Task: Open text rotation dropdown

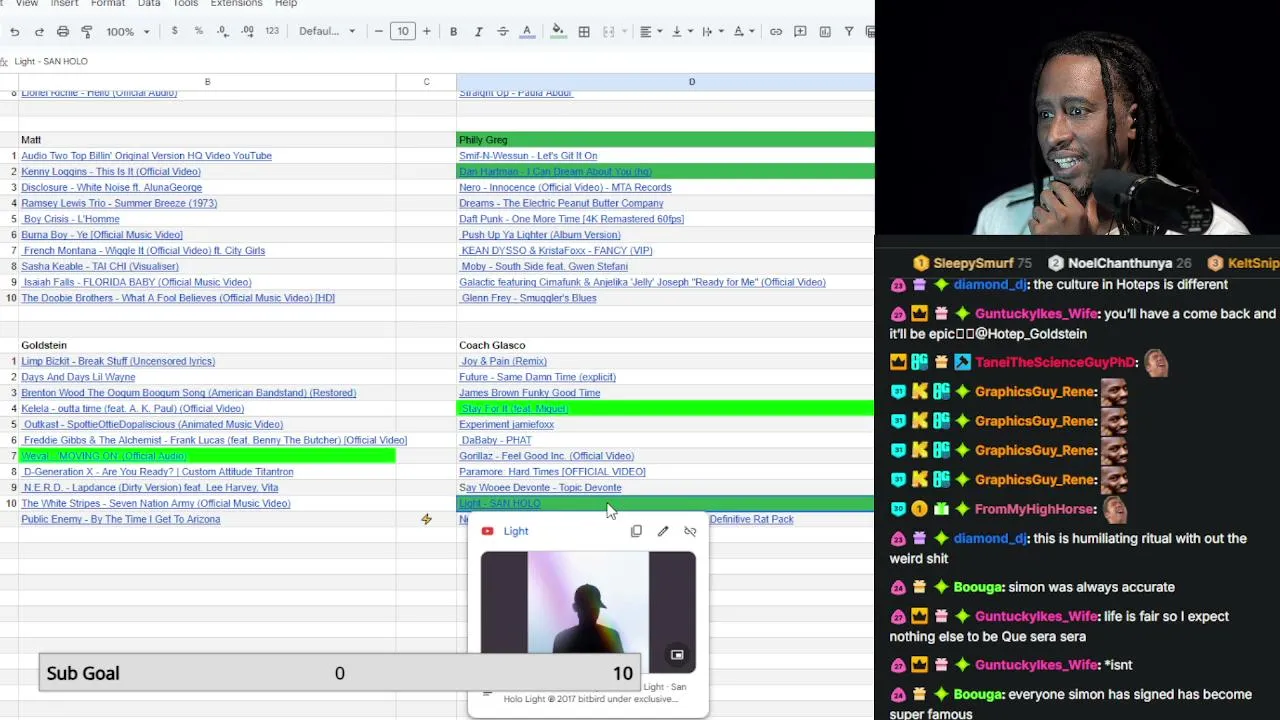Action: [x=744, y=32]
